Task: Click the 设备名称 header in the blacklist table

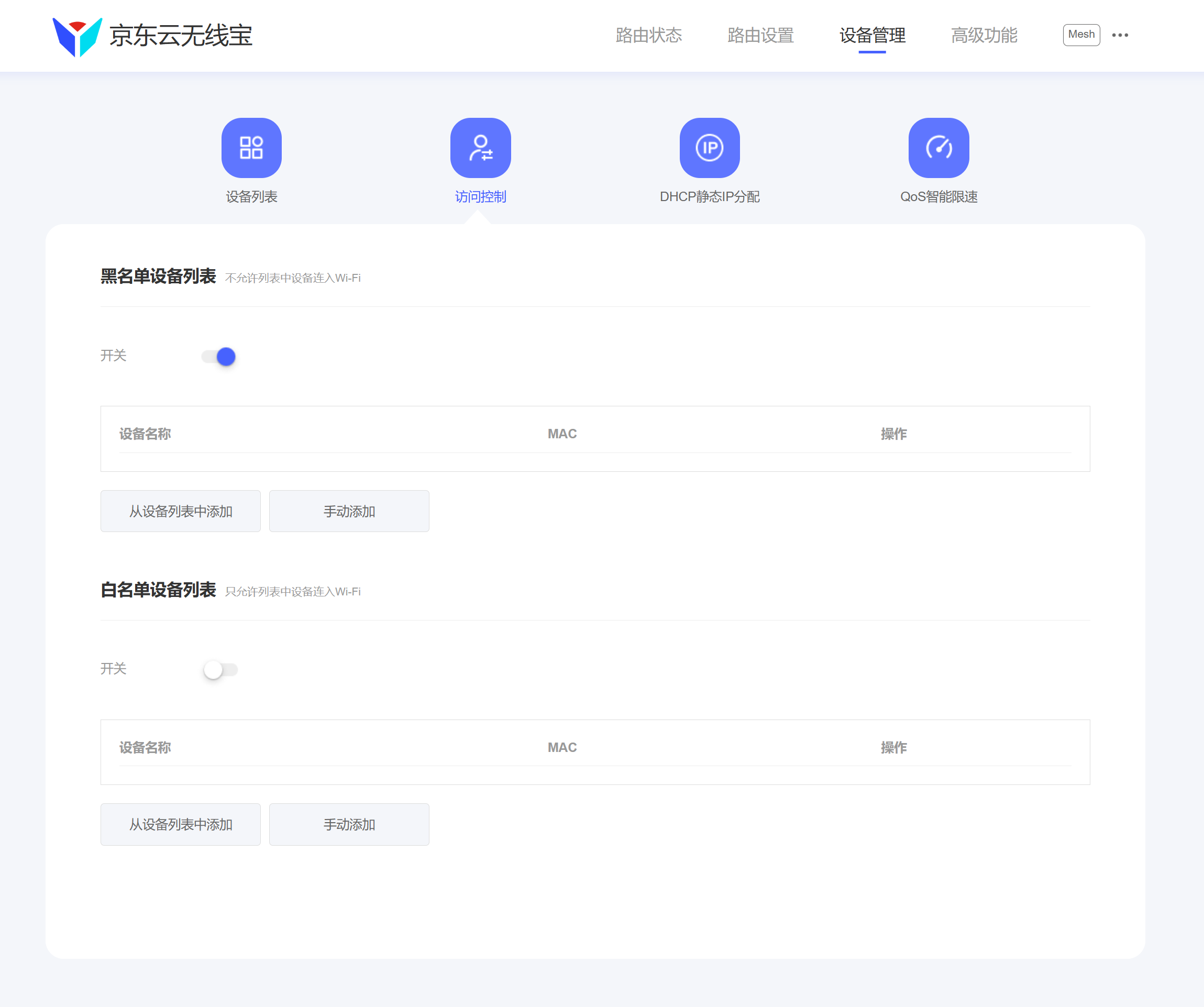Action: tap(145, 434)
